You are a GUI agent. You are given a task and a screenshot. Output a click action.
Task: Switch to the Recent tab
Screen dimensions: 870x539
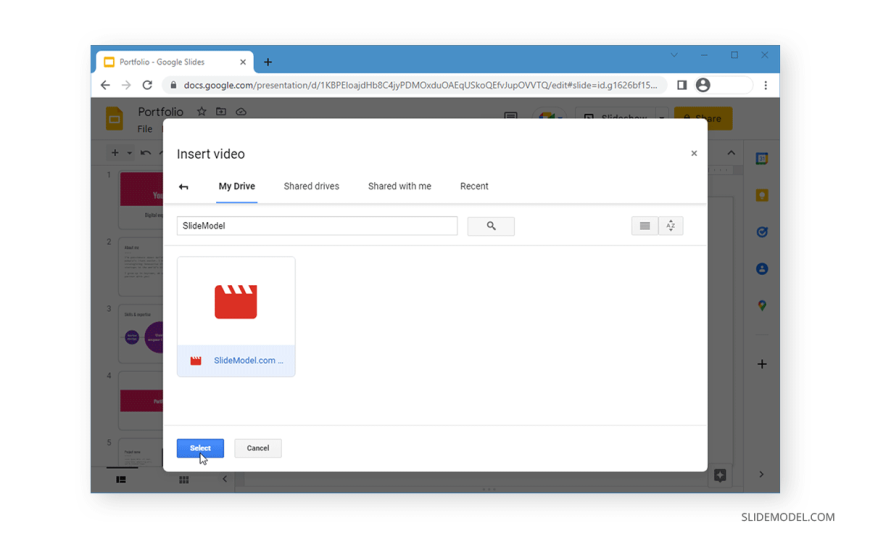click(474, 187)
